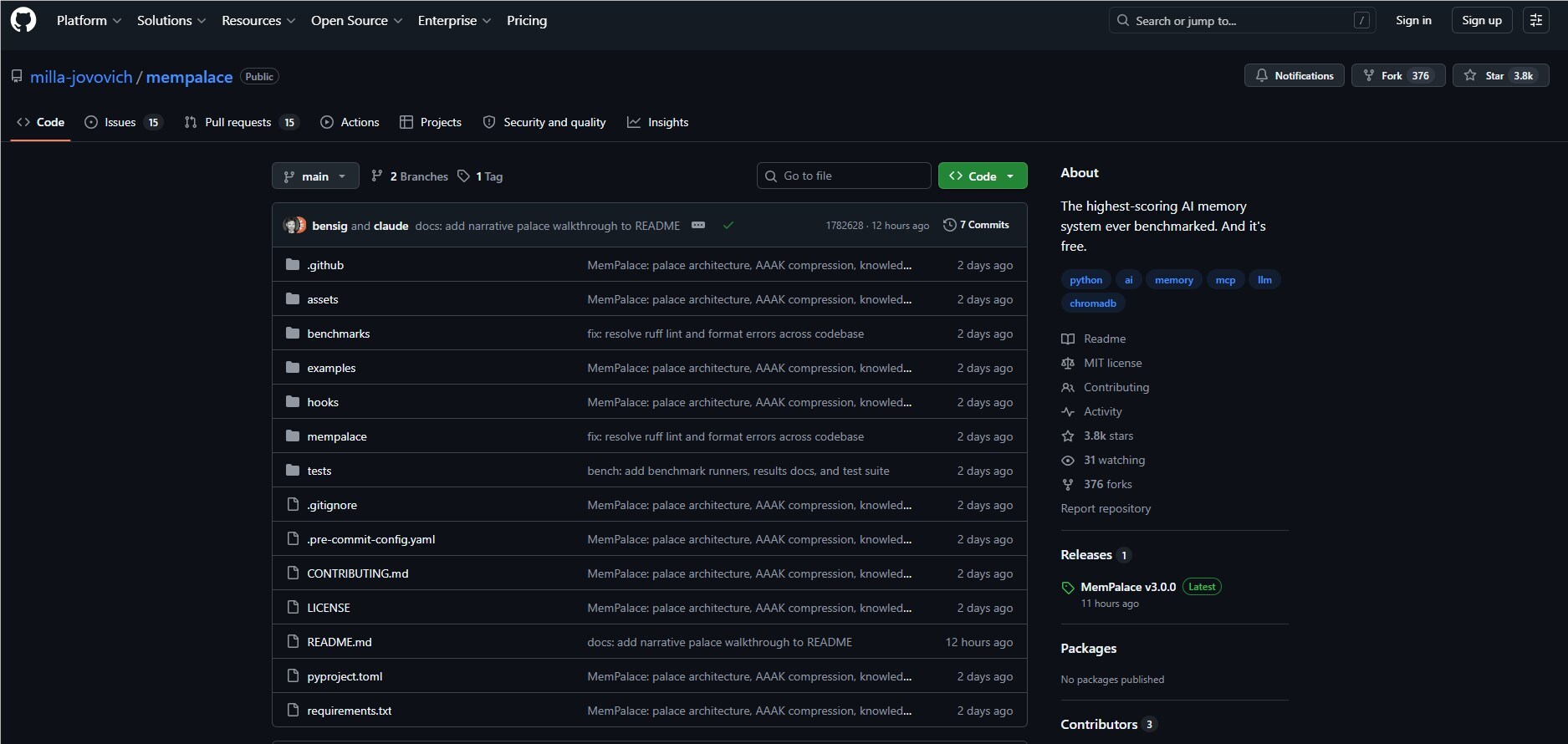Click the green commit status checkmark
This screenshot has height=744, width=1568.
pos(728,226)
